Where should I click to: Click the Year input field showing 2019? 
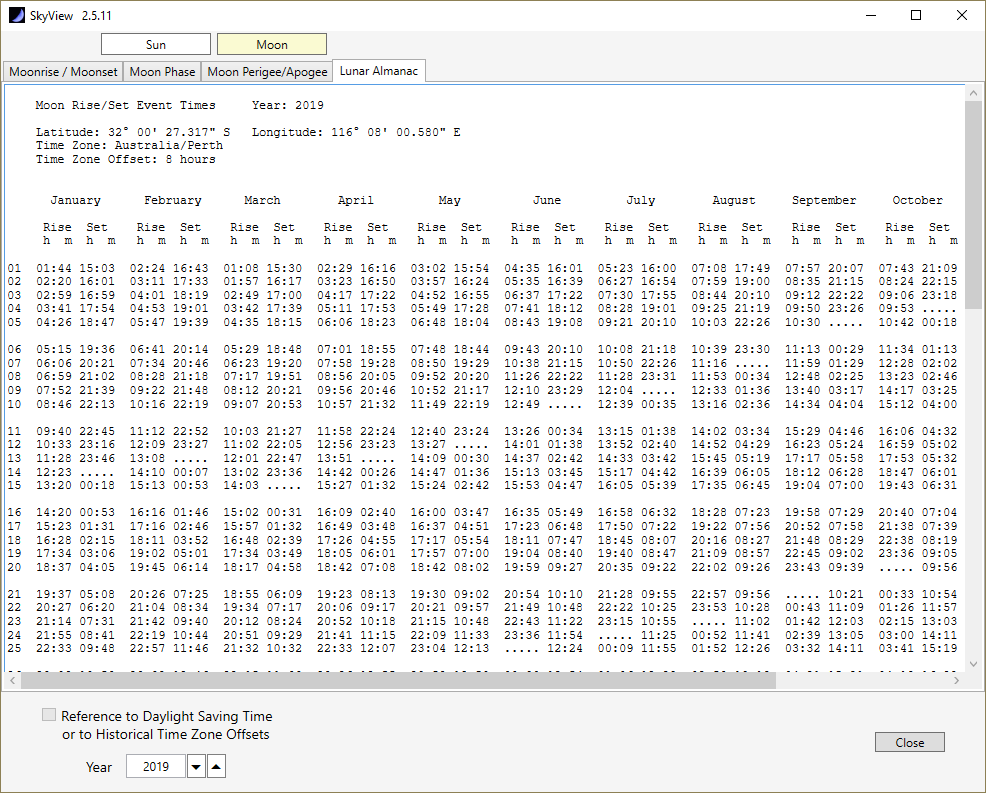(155, 767)
